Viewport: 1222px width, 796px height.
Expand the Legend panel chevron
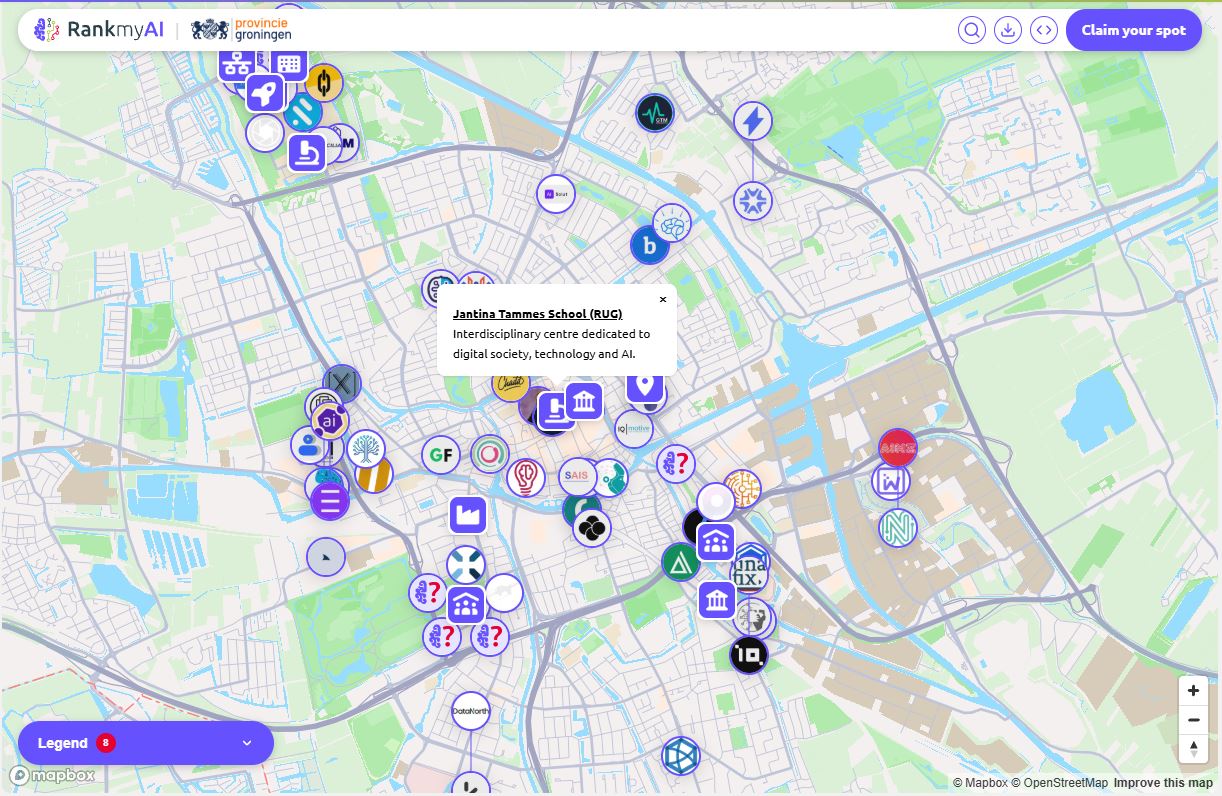pos(247,743)
